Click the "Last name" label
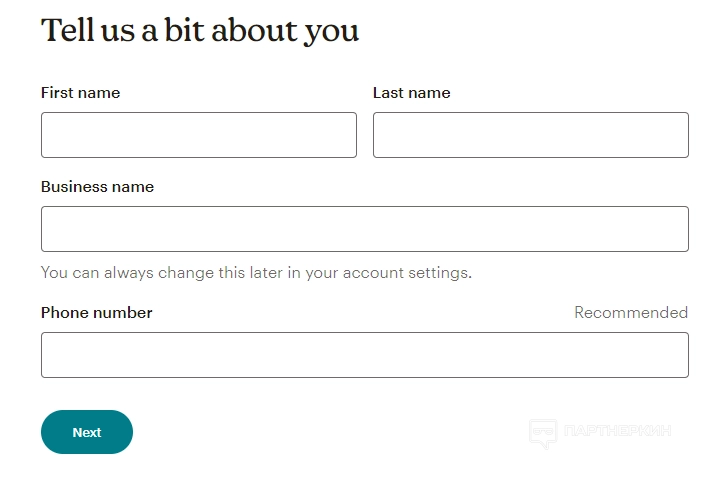Image resolution: width=722 pixels, height=501 pixels. (x=411, y=93)
